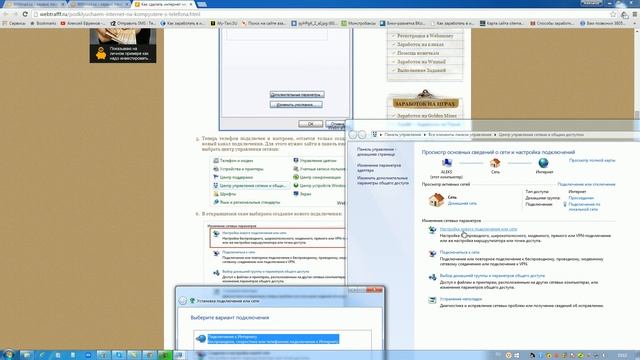Open the Windows Start menu

pyautogui.click(x=8, y=355)
